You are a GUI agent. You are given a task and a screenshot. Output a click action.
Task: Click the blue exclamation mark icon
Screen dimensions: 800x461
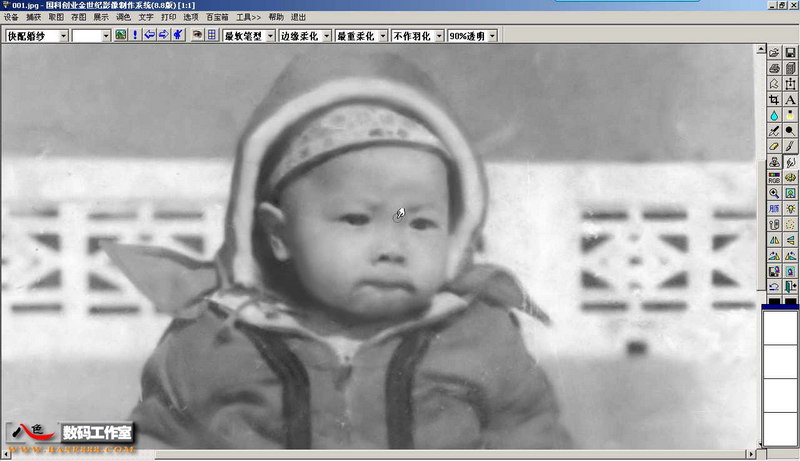pyautogui.click(x=135, y=35)
